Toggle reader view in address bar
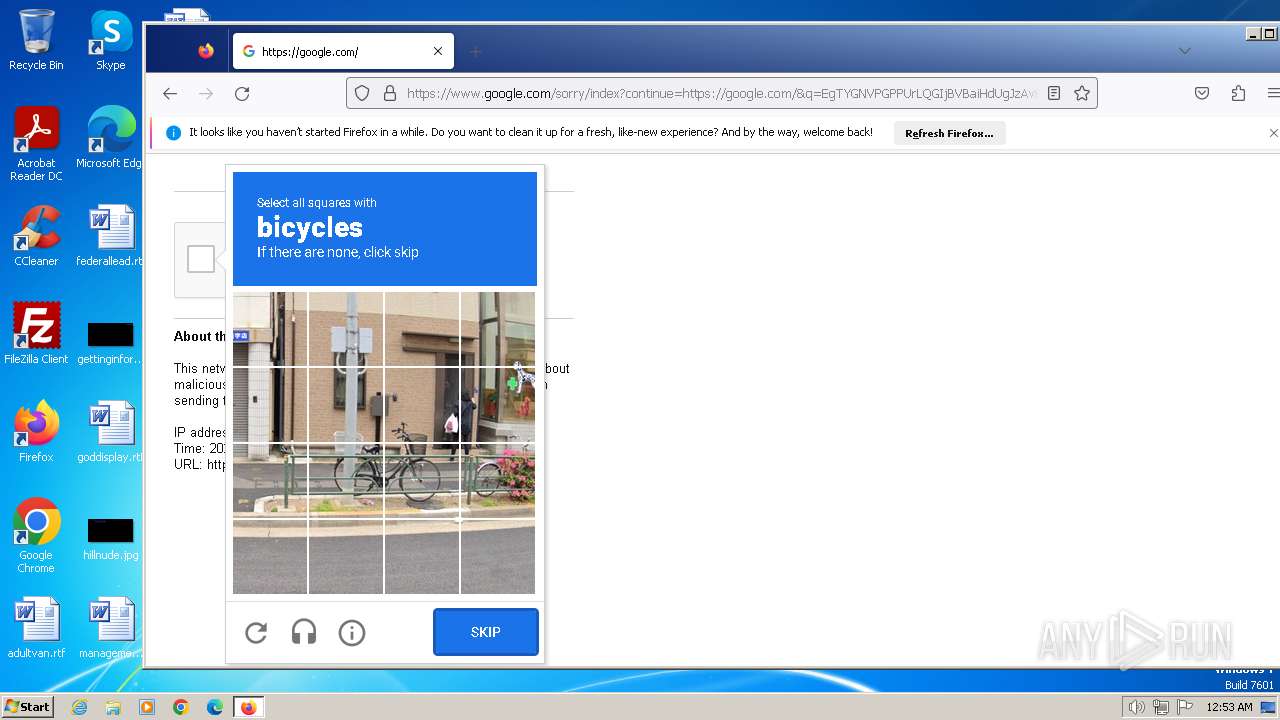This screenshot has height=720, width=1280. coord(1054,93)
